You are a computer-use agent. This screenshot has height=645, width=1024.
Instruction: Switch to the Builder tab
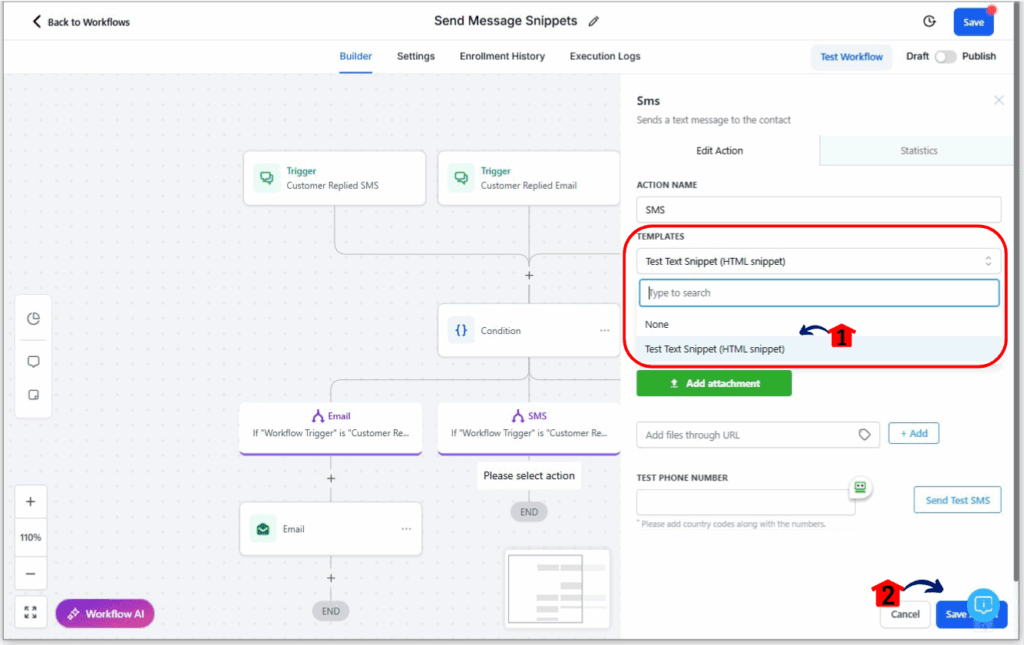coord(355,56)
